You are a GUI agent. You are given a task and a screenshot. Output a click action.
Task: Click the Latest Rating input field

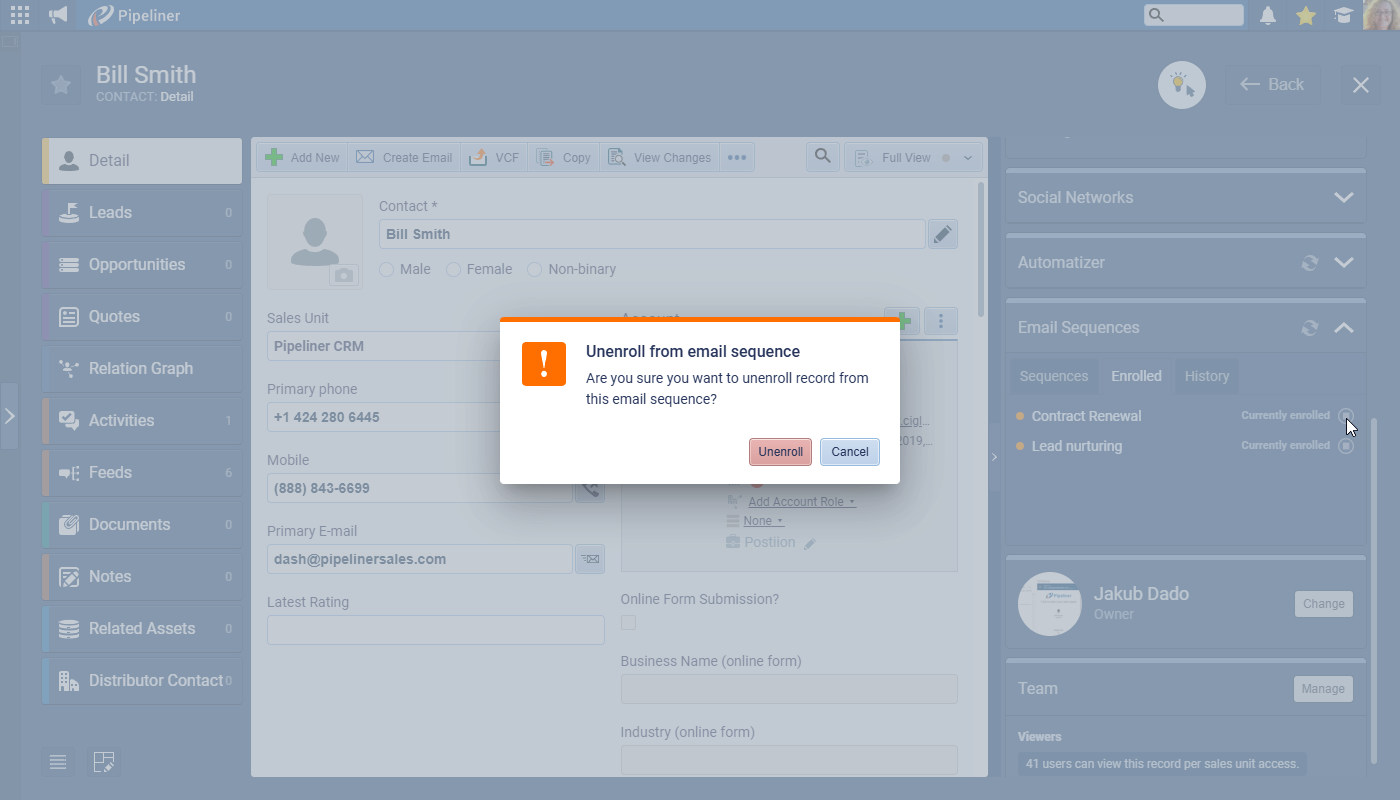pos(435,630)
